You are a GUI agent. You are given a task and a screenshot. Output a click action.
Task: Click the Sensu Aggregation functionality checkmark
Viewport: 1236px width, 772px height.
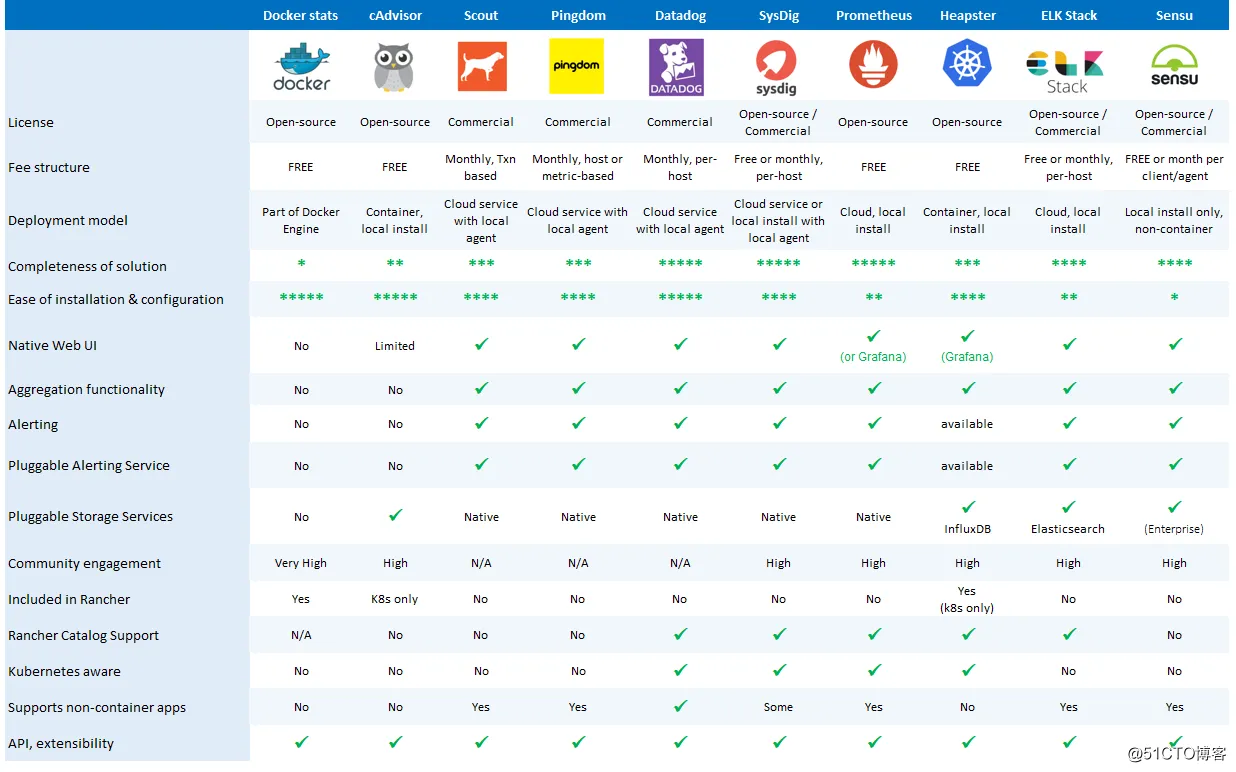[1175, 388]
